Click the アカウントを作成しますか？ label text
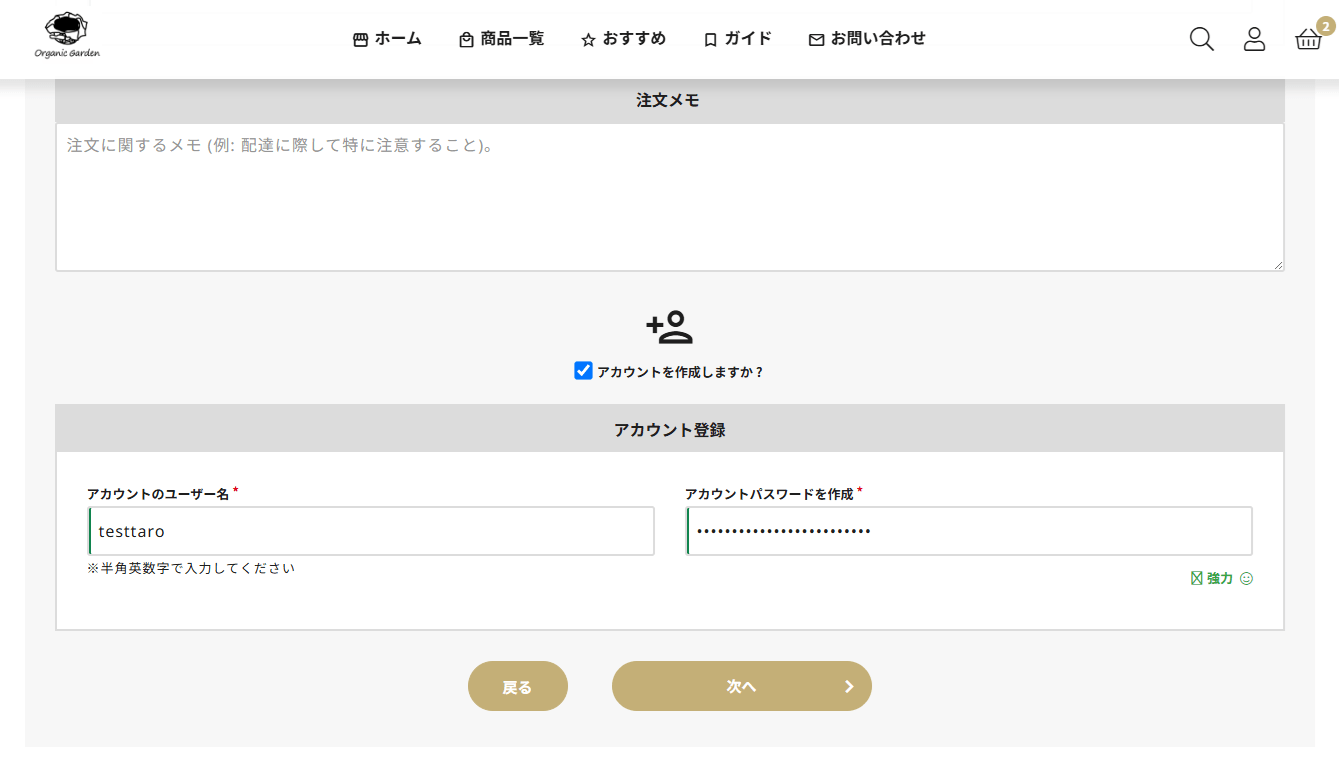The width and height of the screenshot is (1339, 761). pos(680,372)
